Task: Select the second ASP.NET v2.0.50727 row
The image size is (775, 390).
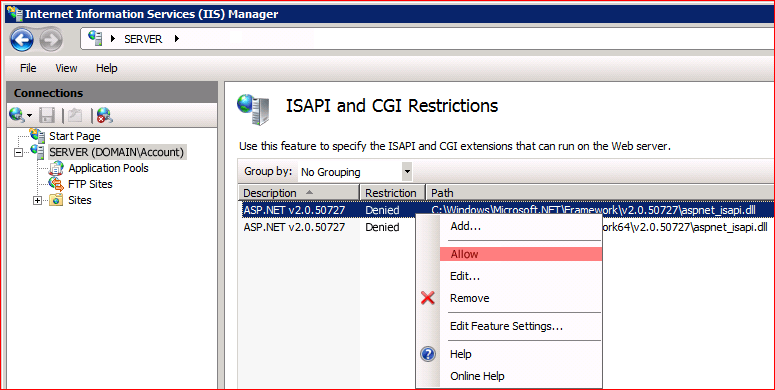Action: [294, 227]
